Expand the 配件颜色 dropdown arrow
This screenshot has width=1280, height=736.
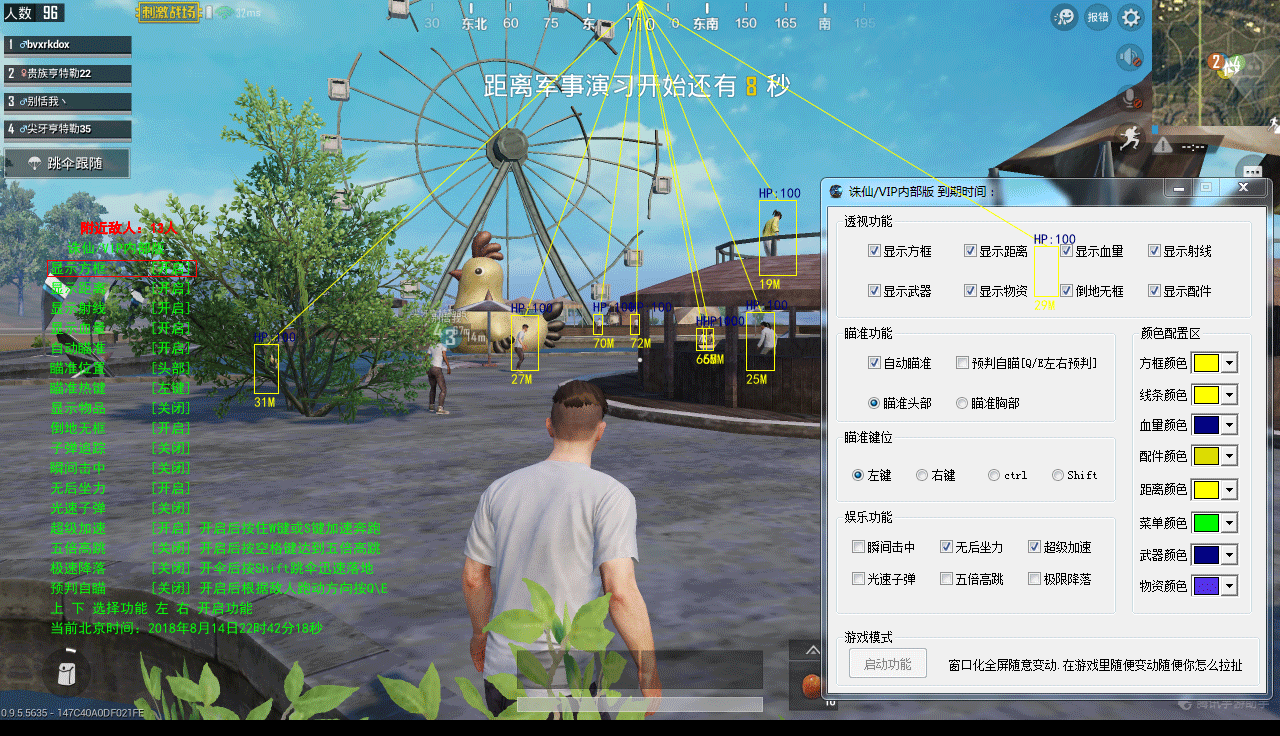[1229, 456]
